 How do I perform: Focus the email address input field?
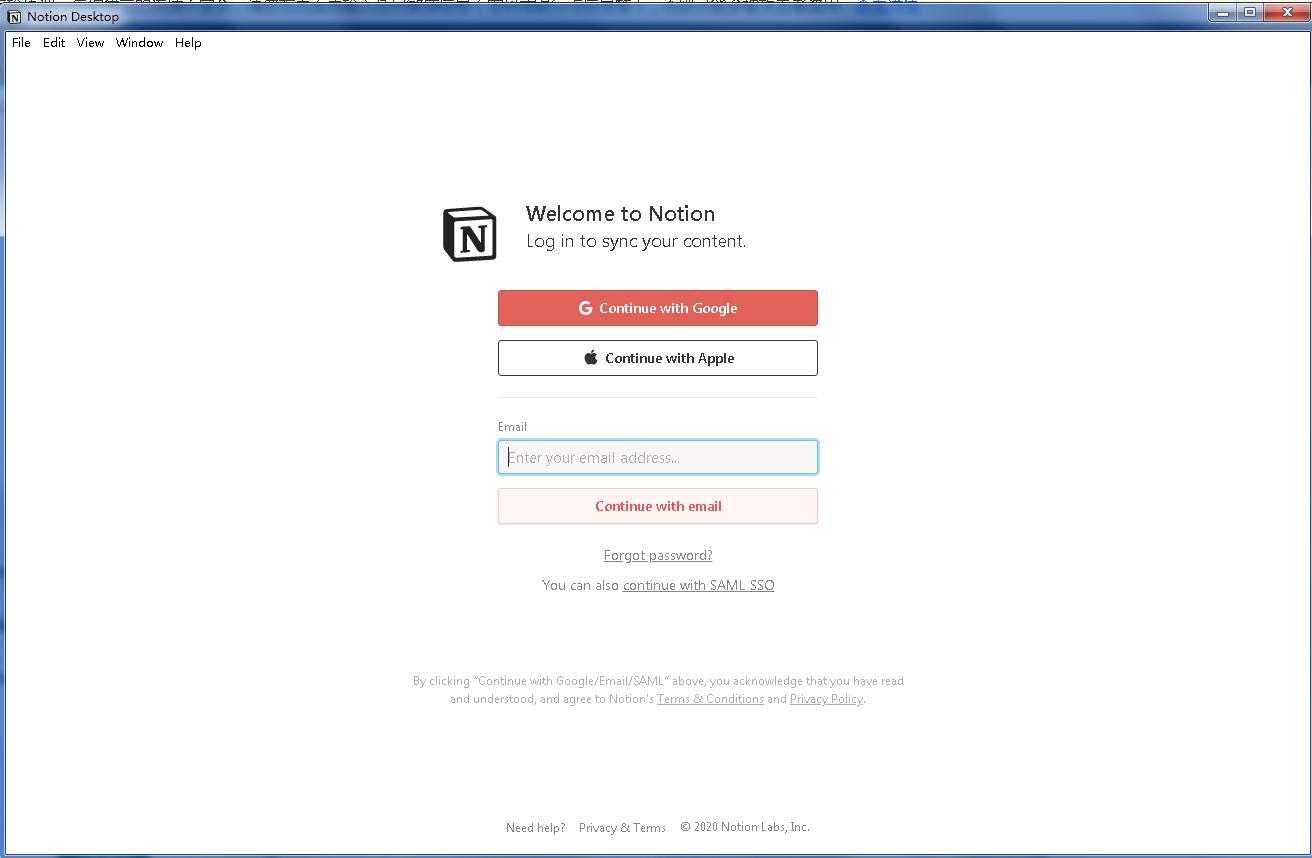pos(658,457)
